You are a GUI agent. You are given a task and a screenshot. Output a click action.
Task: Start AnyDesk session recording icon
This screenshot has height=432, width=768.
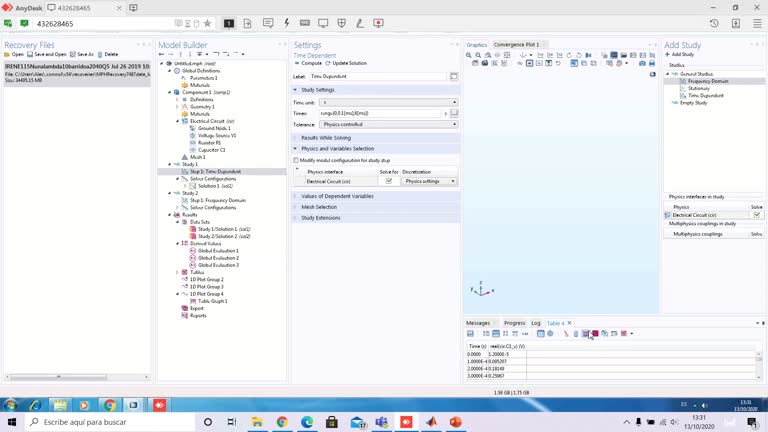point(378,23)
